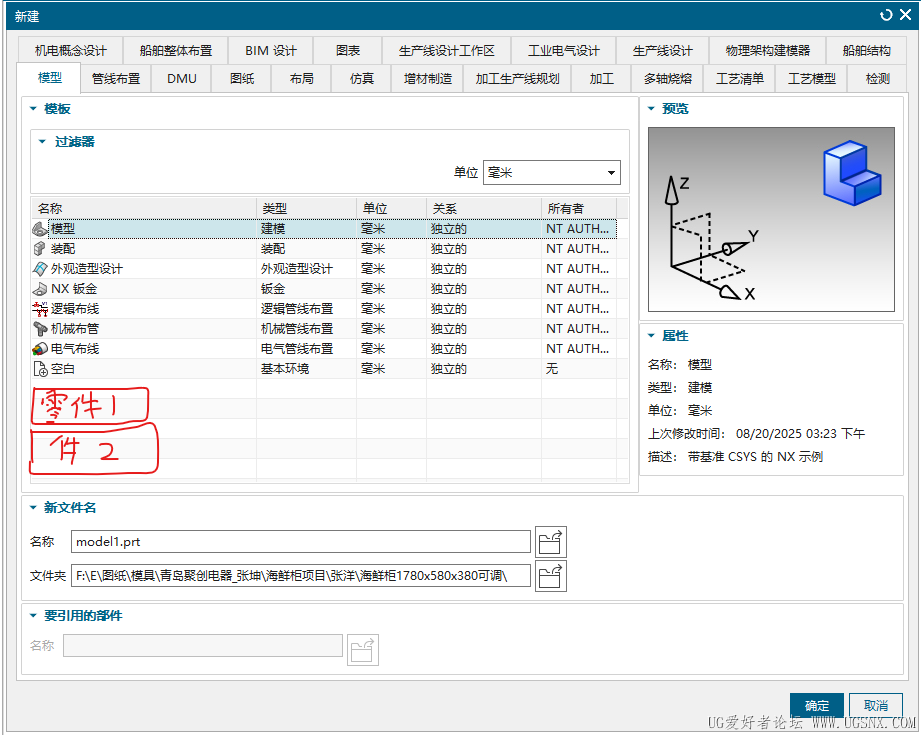
Task: Click the reset icon in title bar
Action: coord(886,15)
